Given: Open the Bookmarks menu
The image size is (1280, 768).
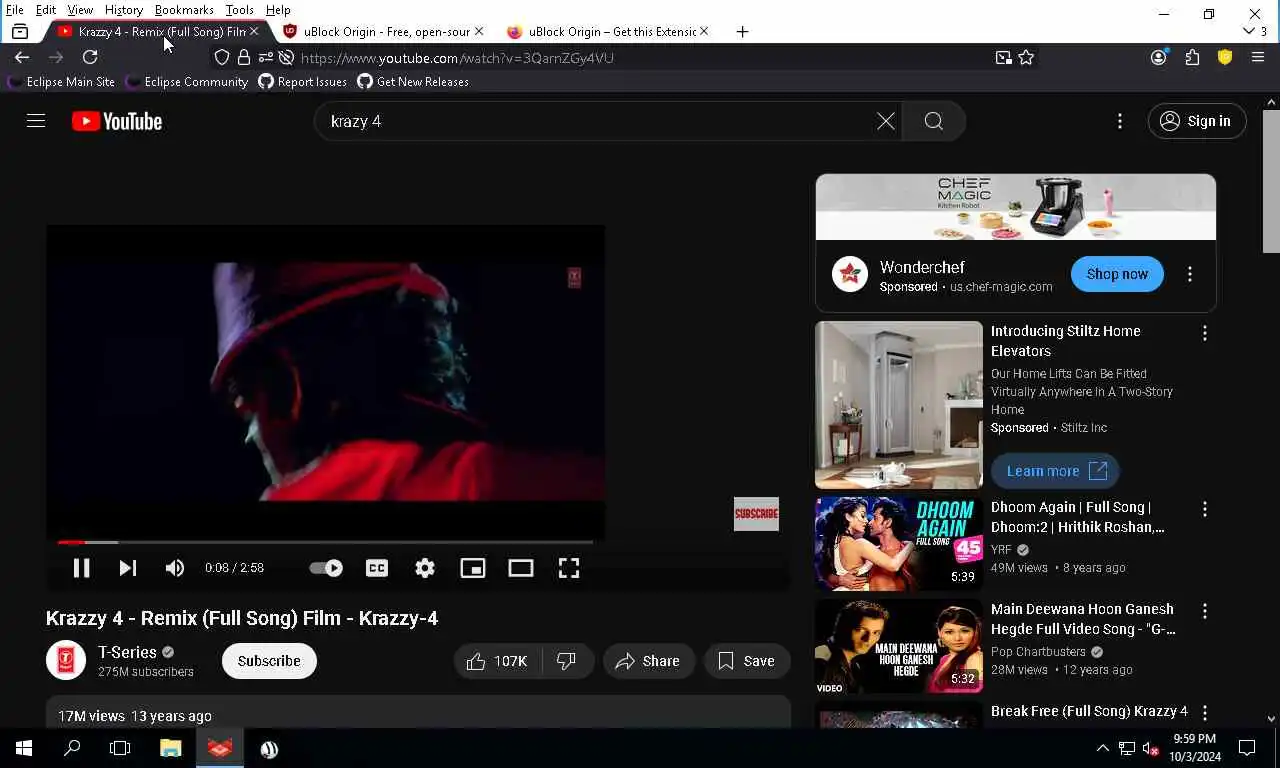Looking at the screenshot, I should pos(184,10).
